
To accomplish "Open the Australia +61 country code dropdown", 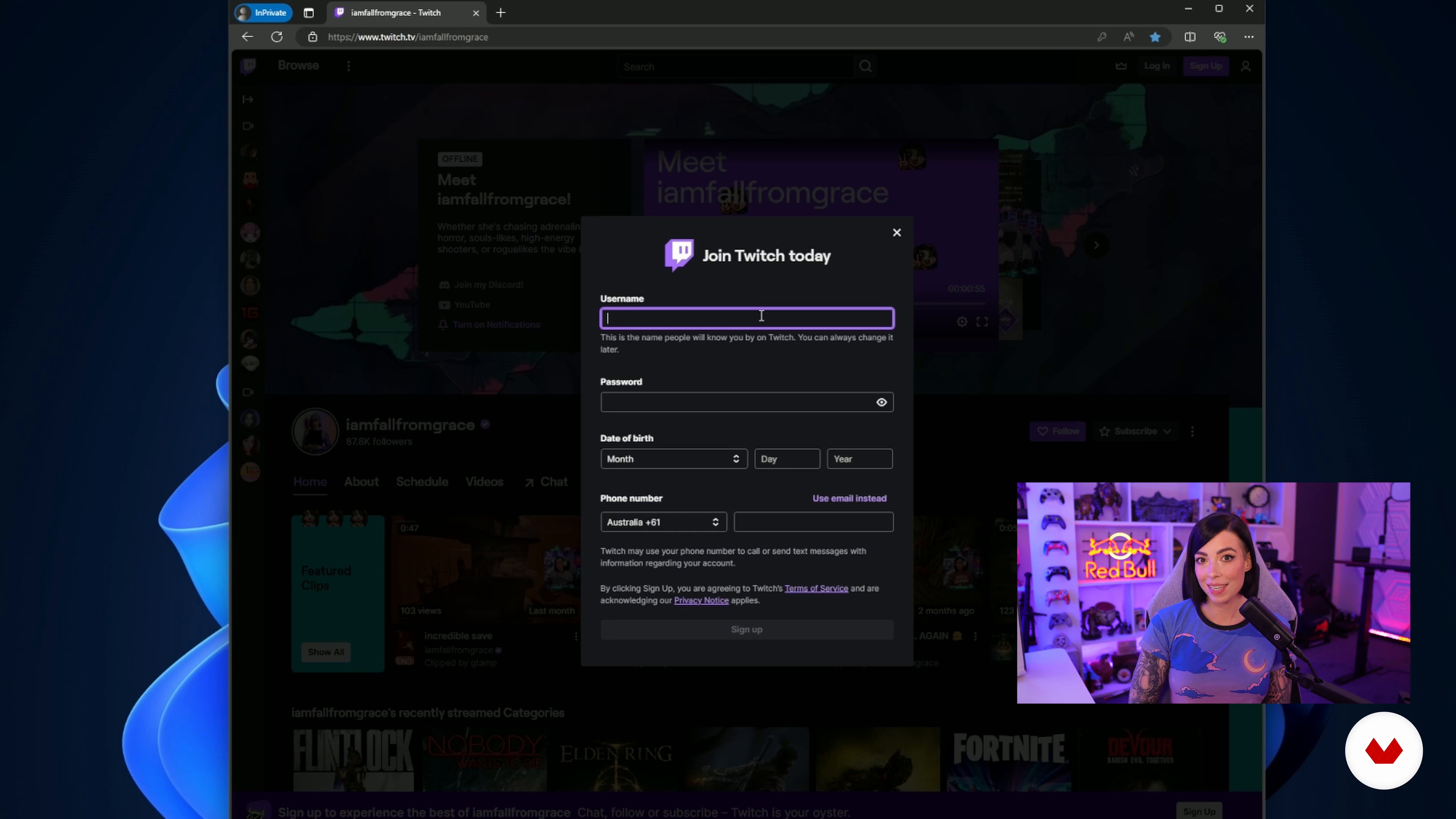I will tap(664, 522).
